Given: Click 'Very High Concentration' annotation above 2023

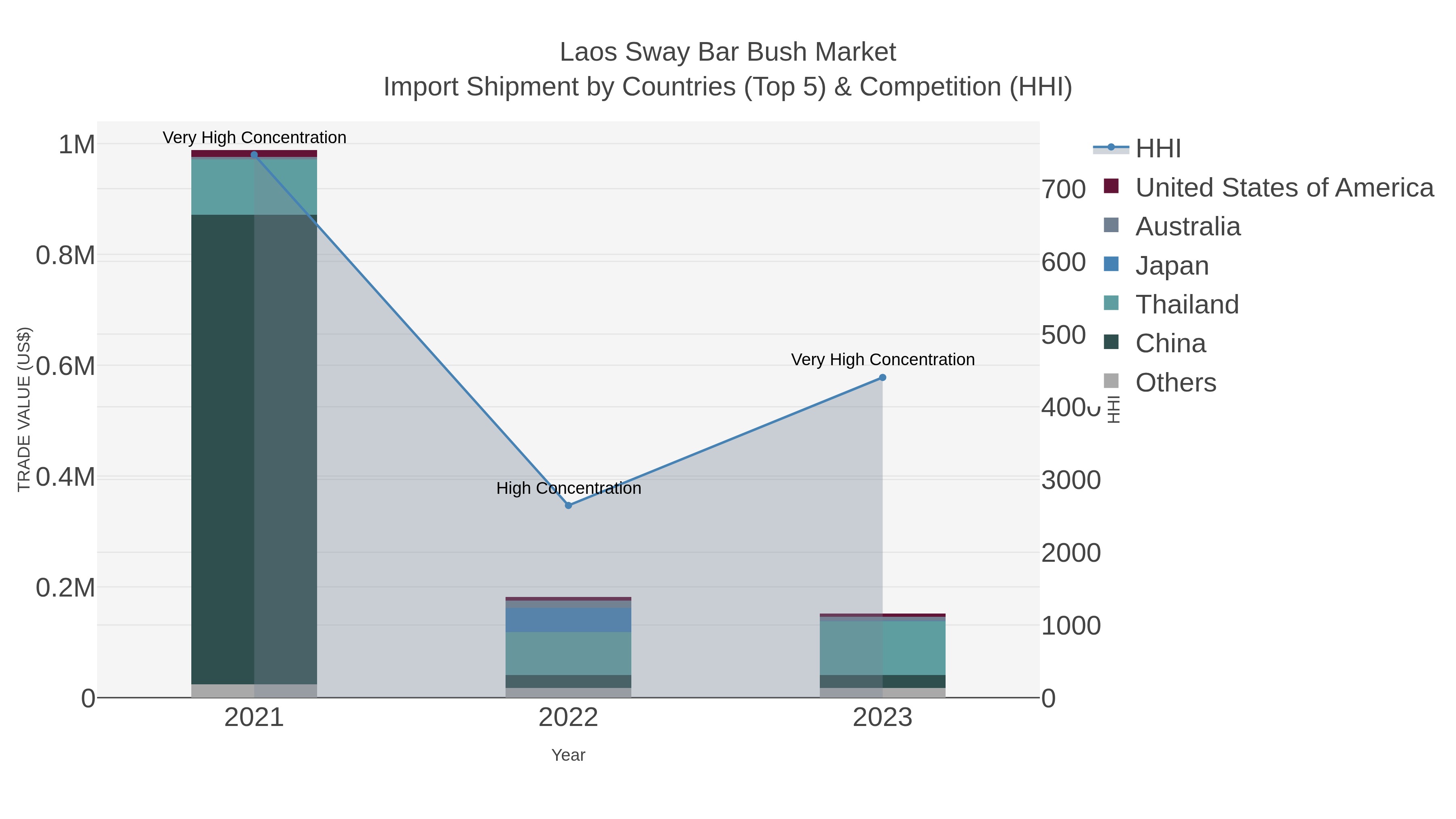Looking at the screenshot, I should click(883, 360).
